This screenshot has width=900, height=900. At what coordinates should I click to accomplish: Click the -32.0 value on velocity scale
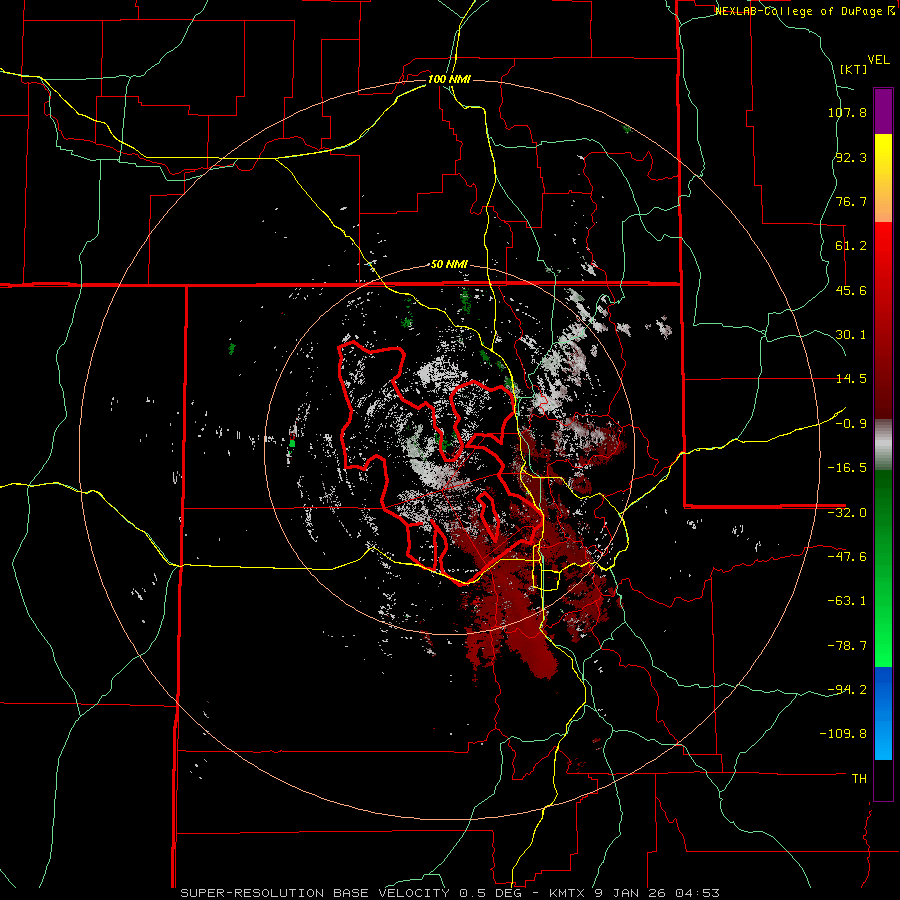[x=847, y=513]
